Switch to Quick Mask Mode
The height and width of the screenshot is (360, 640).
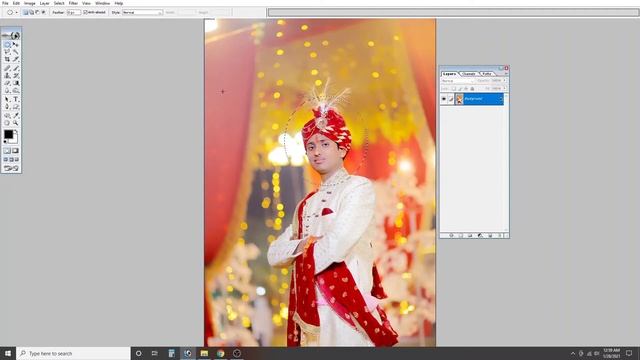pyautogui.click(x=16, y=151)
